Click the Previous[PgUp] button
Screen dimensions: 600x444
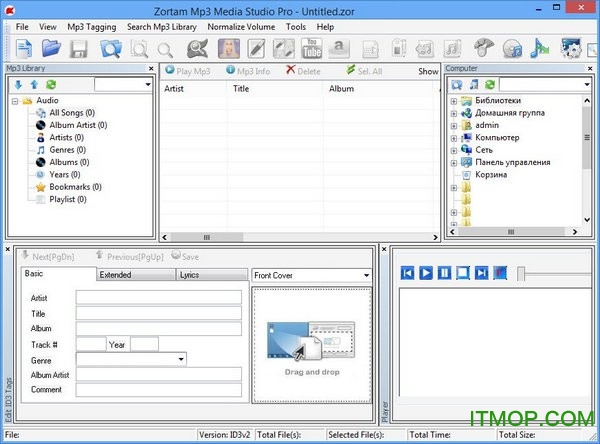tap(129, 256)
